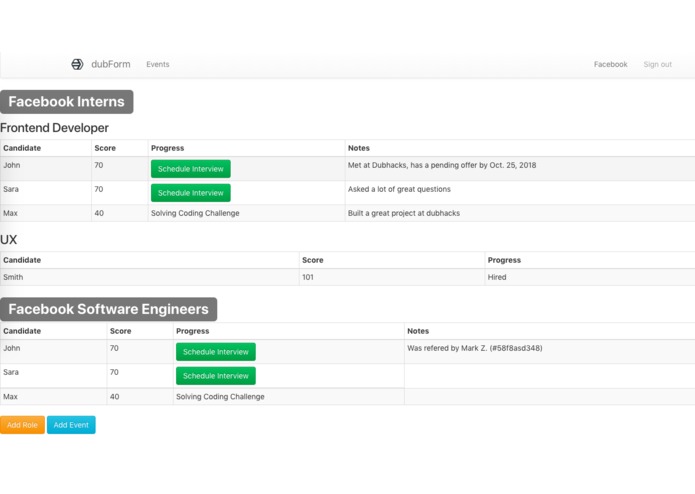This screenshot has height=494, width=695.
Task: Click Max in the Frontend Developer table
Action: pyautogui.click(x=10, y=213)
